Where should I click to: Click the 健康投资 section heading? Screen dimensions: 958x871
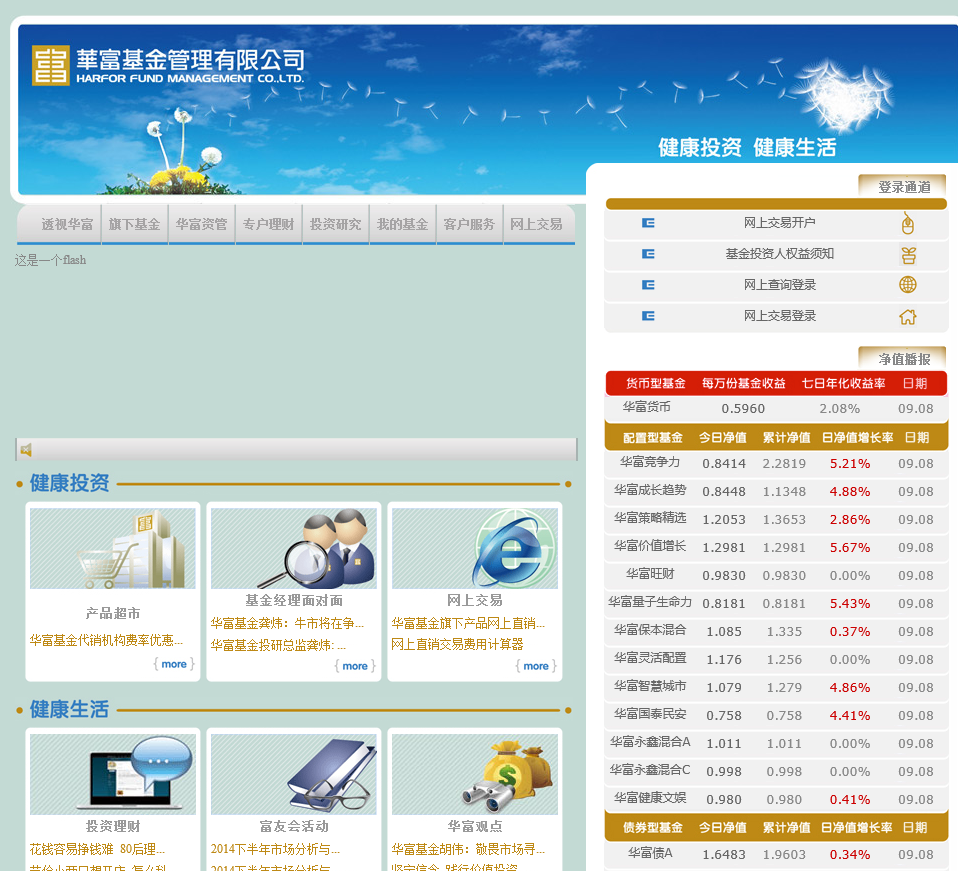coord(69,483)
